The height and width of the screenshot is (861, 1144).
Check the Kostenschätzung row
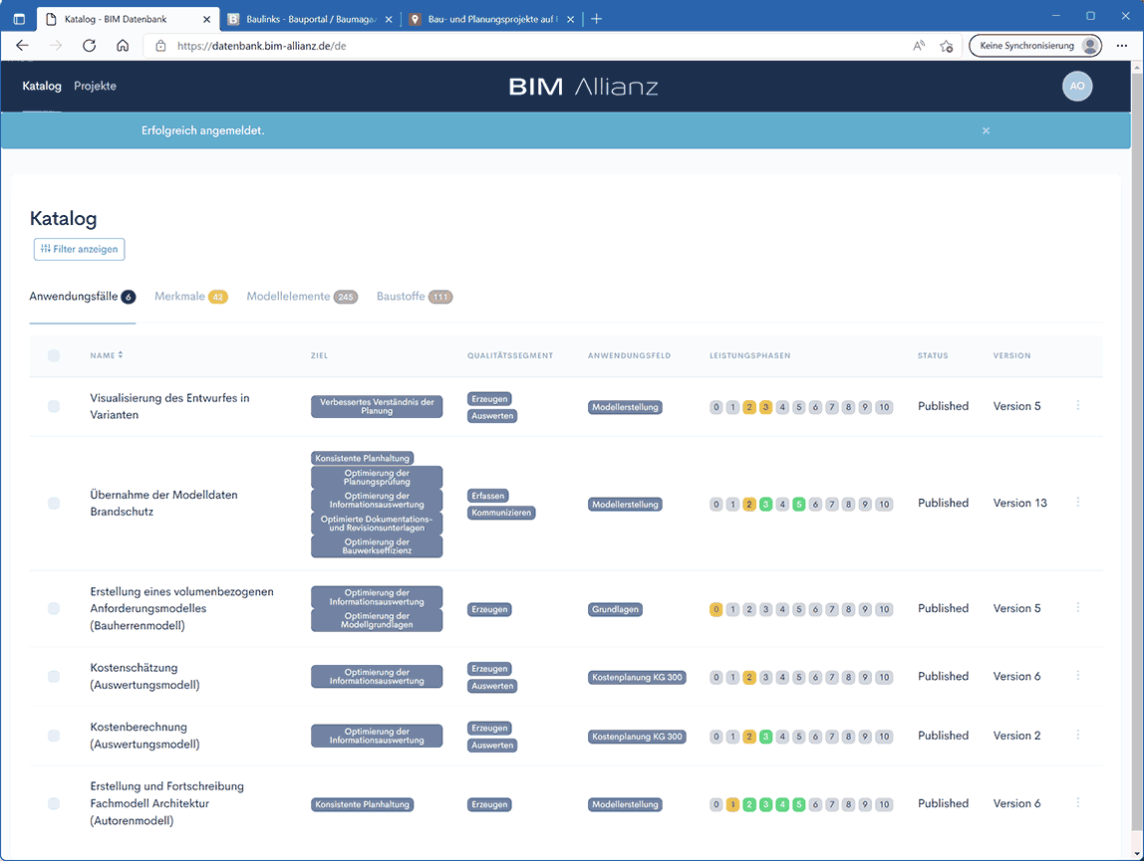54,676
